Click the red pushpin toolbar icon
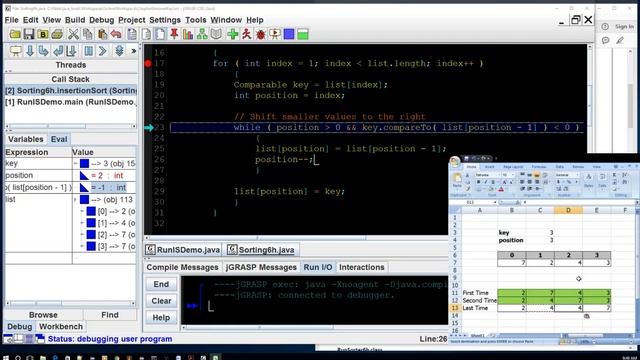This screenshot has width=640, height=360. (x=174, y=34)
